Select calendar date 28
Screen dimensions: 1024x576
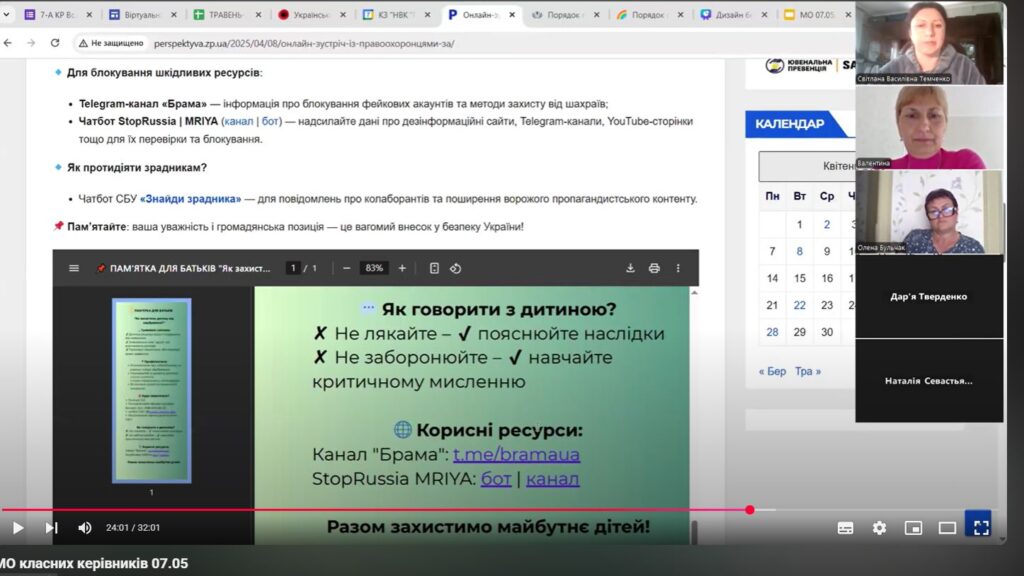(x=772, y=332)
